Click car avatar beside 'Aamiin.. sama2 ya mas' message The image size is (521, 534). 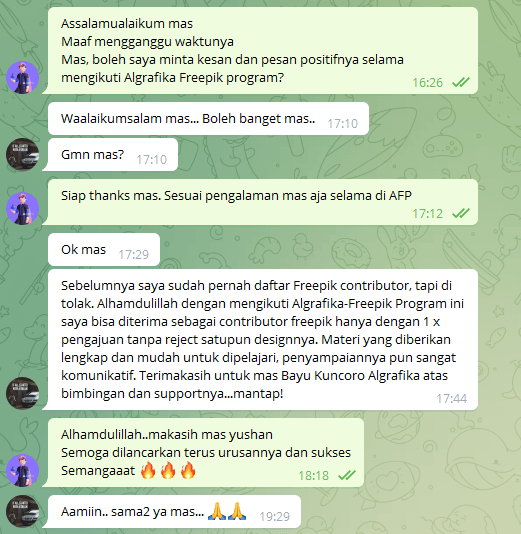(22, 512)
